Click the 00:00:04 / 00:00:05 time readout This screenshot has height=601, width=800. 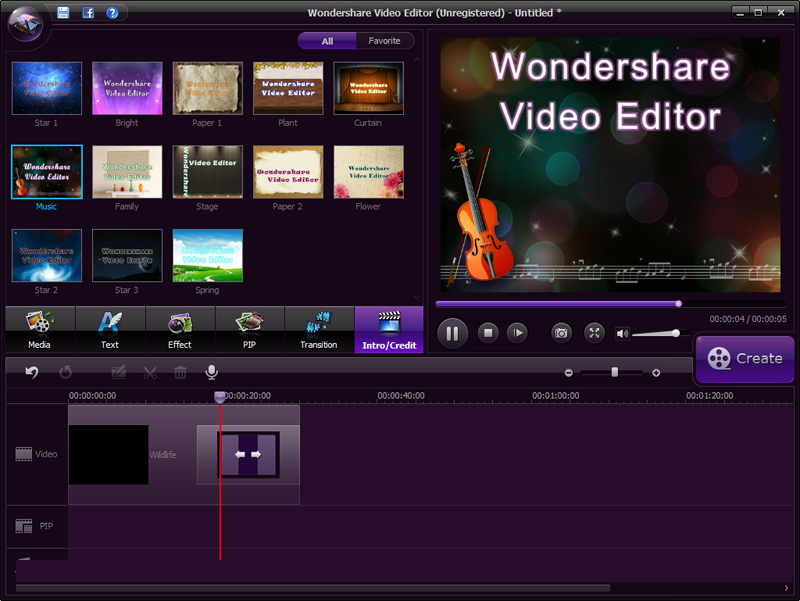747,319
